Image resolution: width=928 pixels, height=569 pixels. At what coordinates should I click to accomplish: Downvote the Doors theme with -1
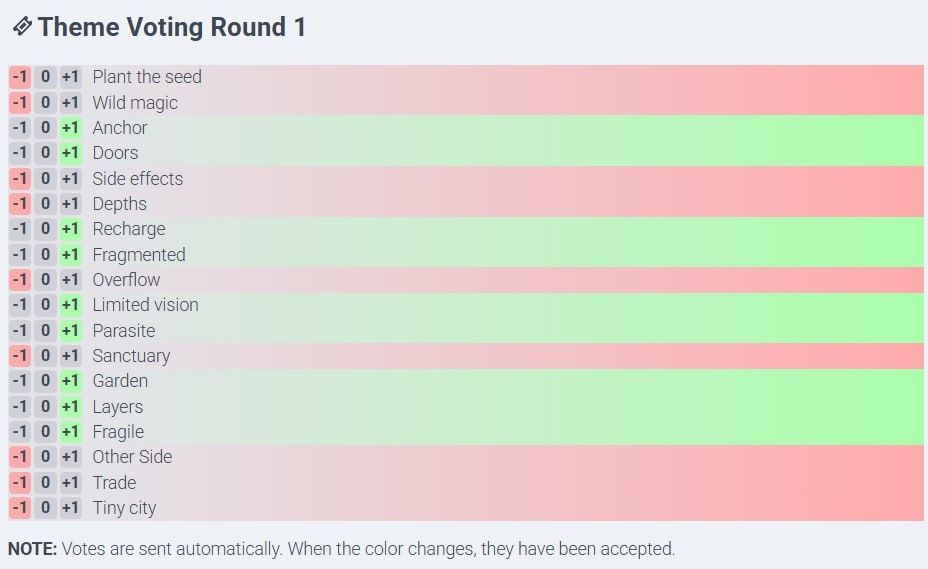point(20,153)
